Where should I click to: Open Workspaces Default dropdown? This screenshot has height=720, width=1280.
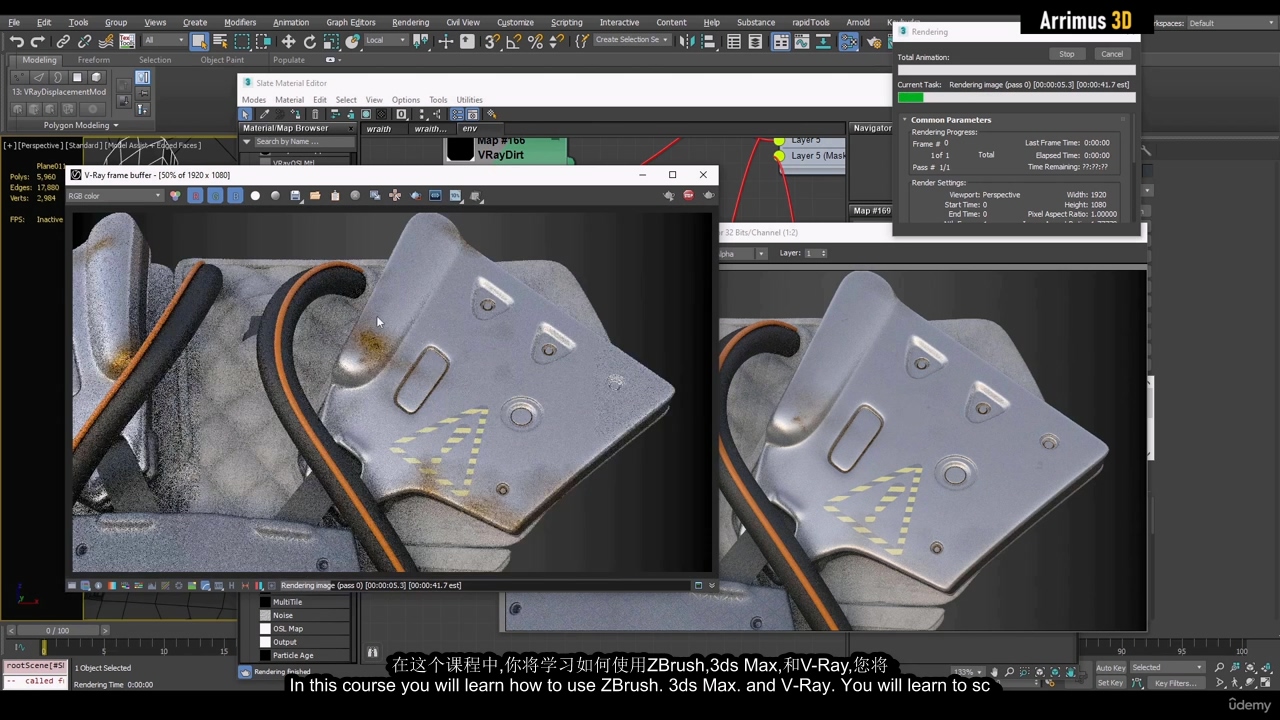tap(1230, 23)
